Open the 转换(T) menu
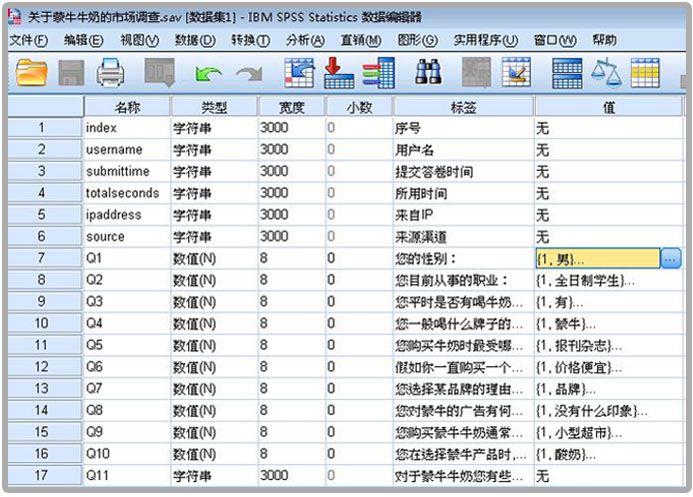The width and height of the screenshot is (693, 497). point(250,41)
